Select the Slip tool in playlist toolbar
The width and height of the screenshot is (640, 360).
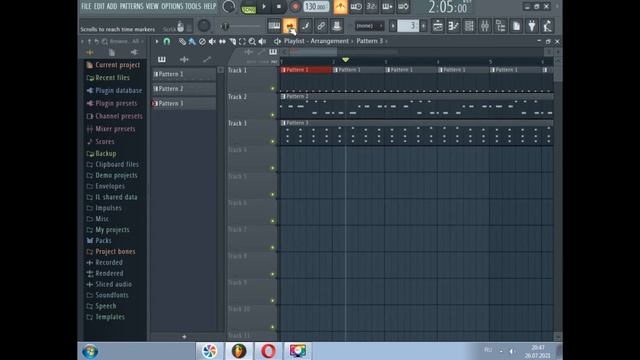[222, 41]
